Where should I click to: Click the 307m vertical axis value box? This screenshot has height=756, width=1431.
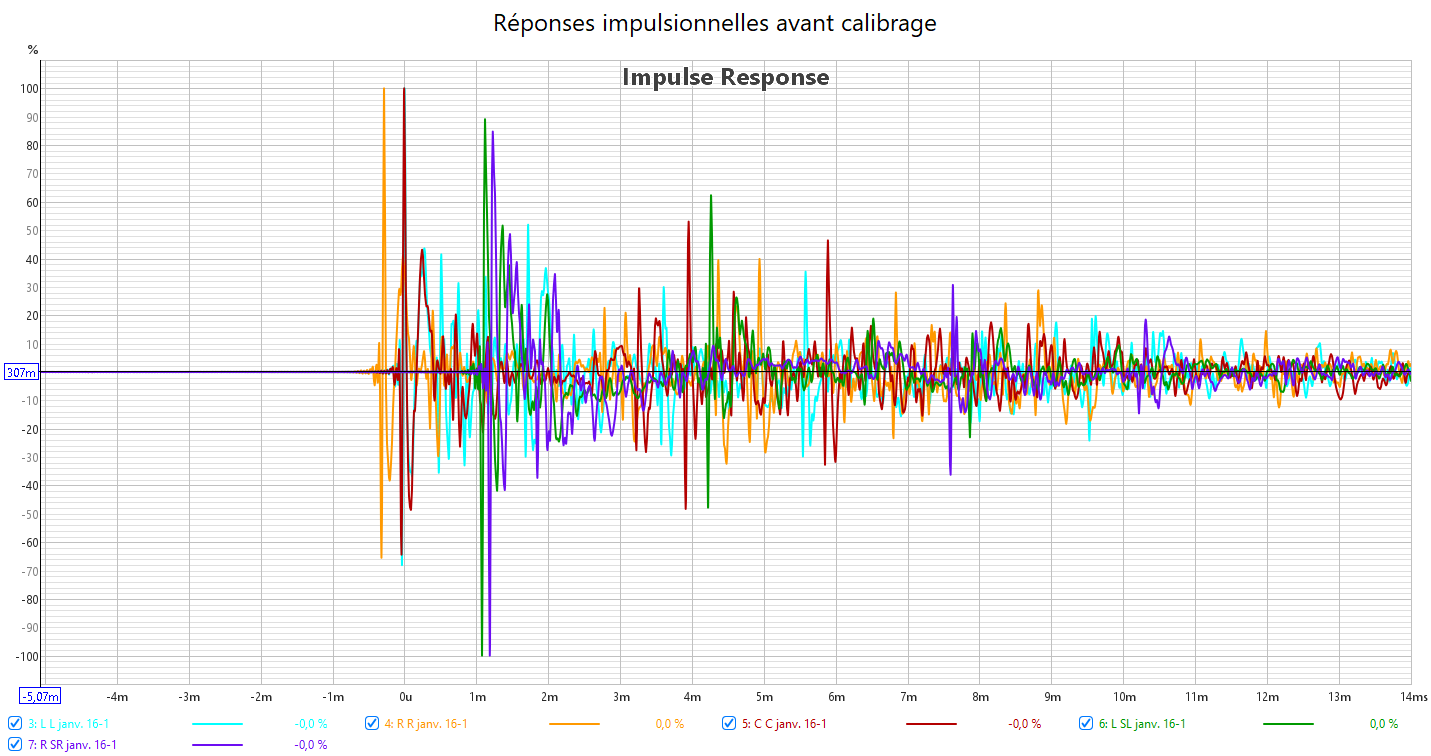pyautogui.click(x=21, y=372)
